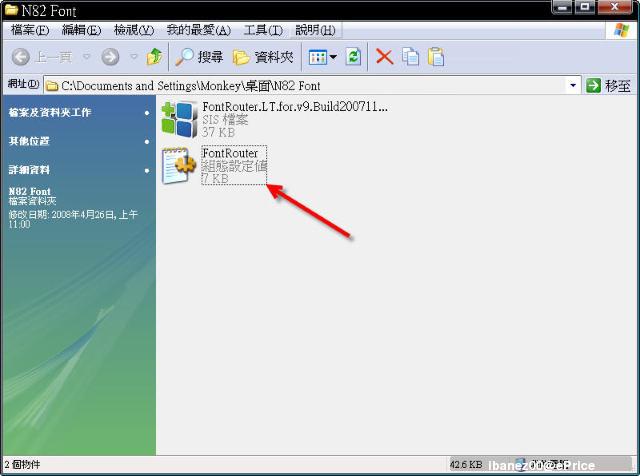Open the Back history dropdown arrow
Screen dimensions: 640x476
87,57
